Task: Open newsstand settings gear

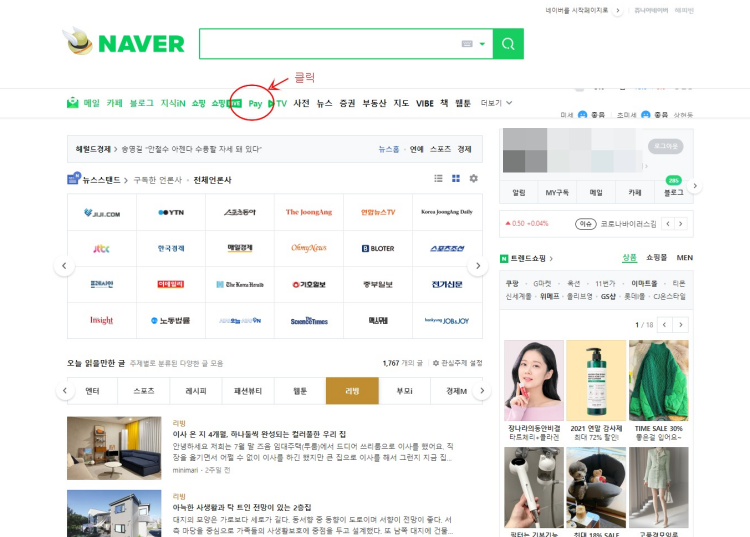Action: pyautogui.click(x=474, y=178)
